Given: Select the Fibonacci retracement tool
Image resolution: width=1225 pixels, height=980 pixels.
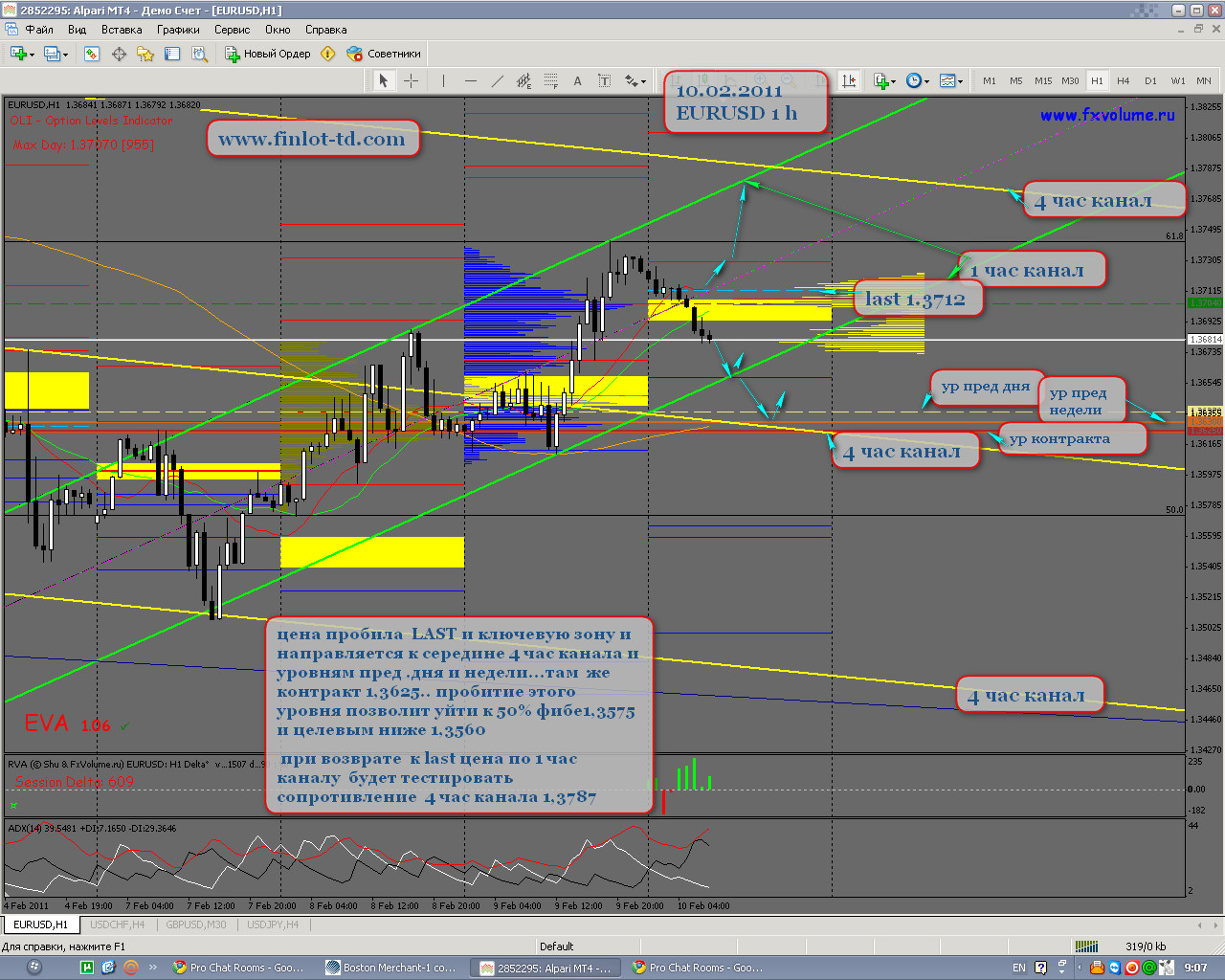Looking at the screenshot, I should (x=551, y=81).
